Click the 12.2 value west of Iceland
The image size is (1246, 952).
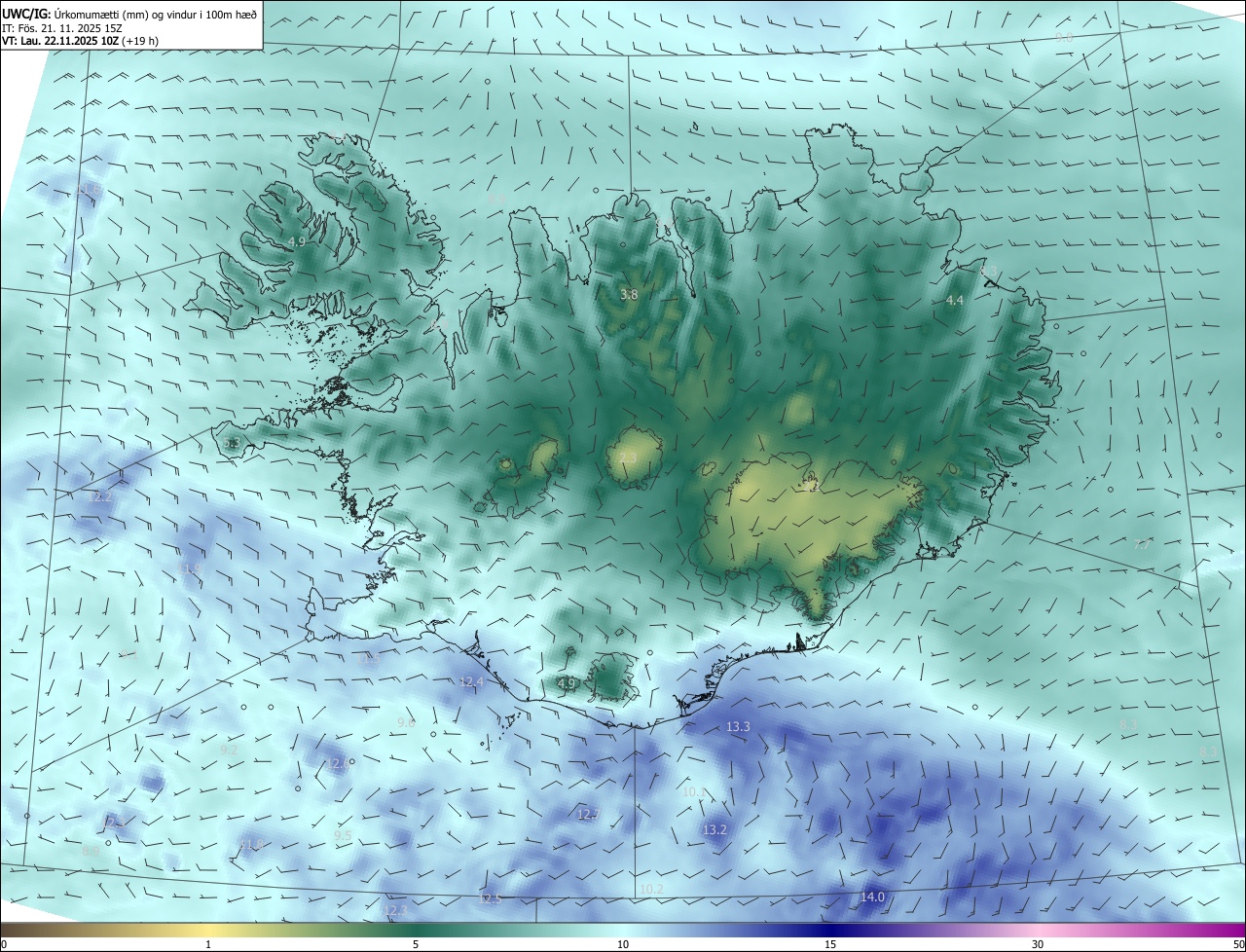(x=101, y=496)
